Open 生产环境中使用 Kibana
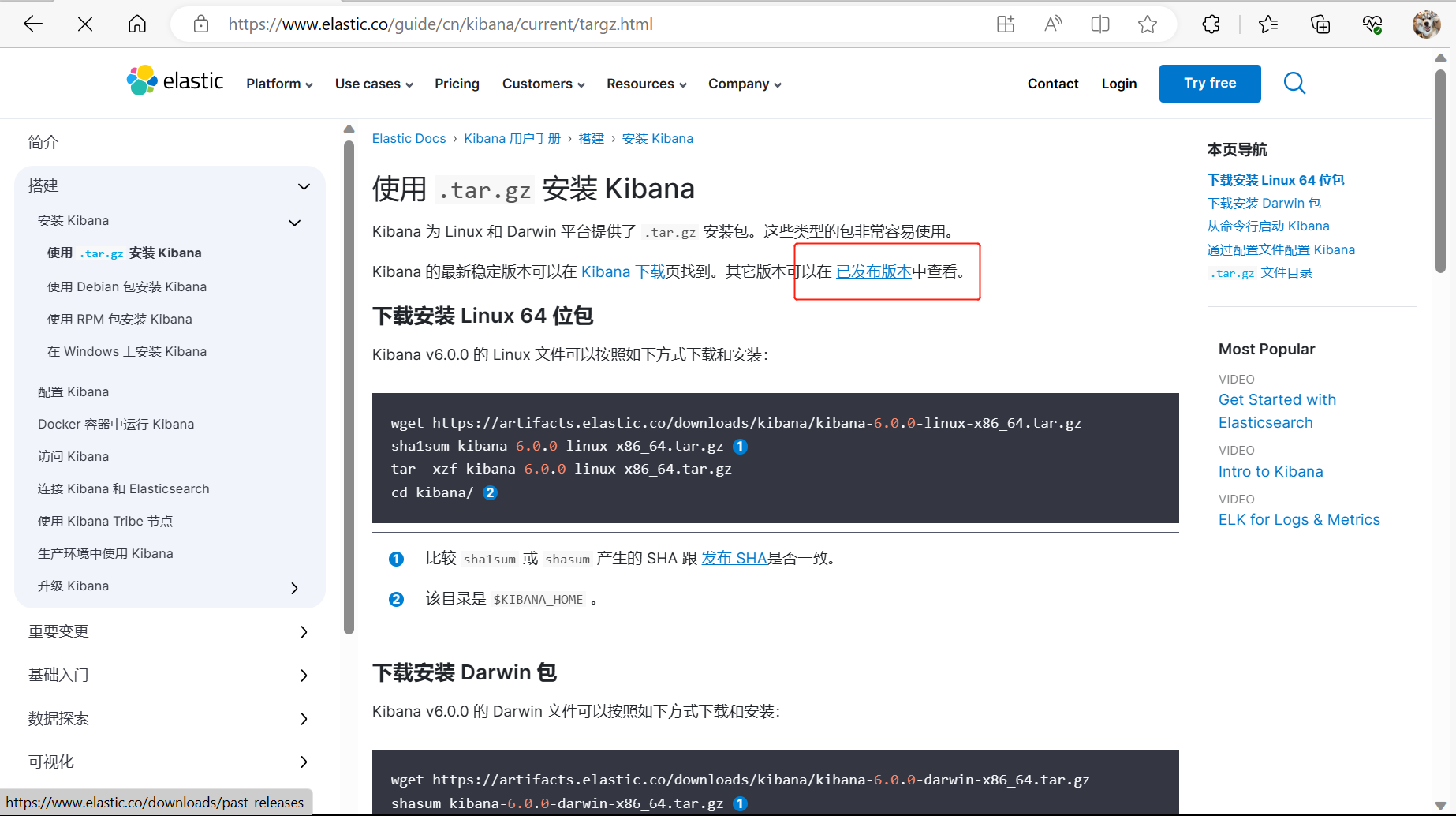 click(106, 554)
